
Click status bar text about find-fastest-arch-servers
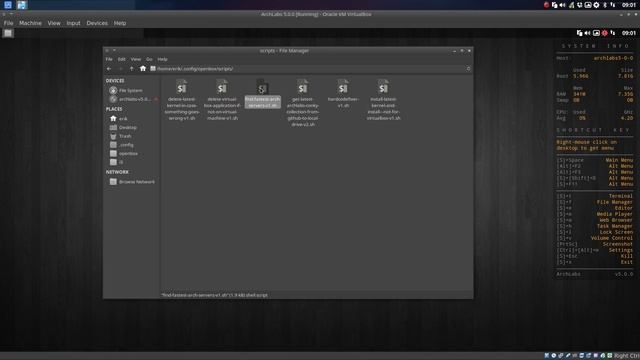pos(215,295)
